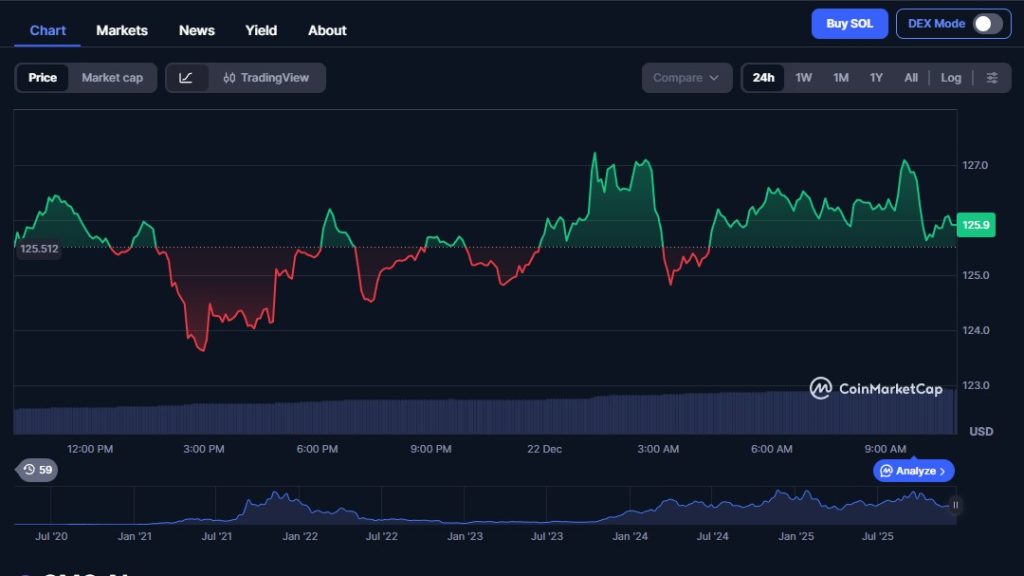Select the Price chart view
Screen dimensions: 1024x576
pyautogui.click(x=43, y=78)
